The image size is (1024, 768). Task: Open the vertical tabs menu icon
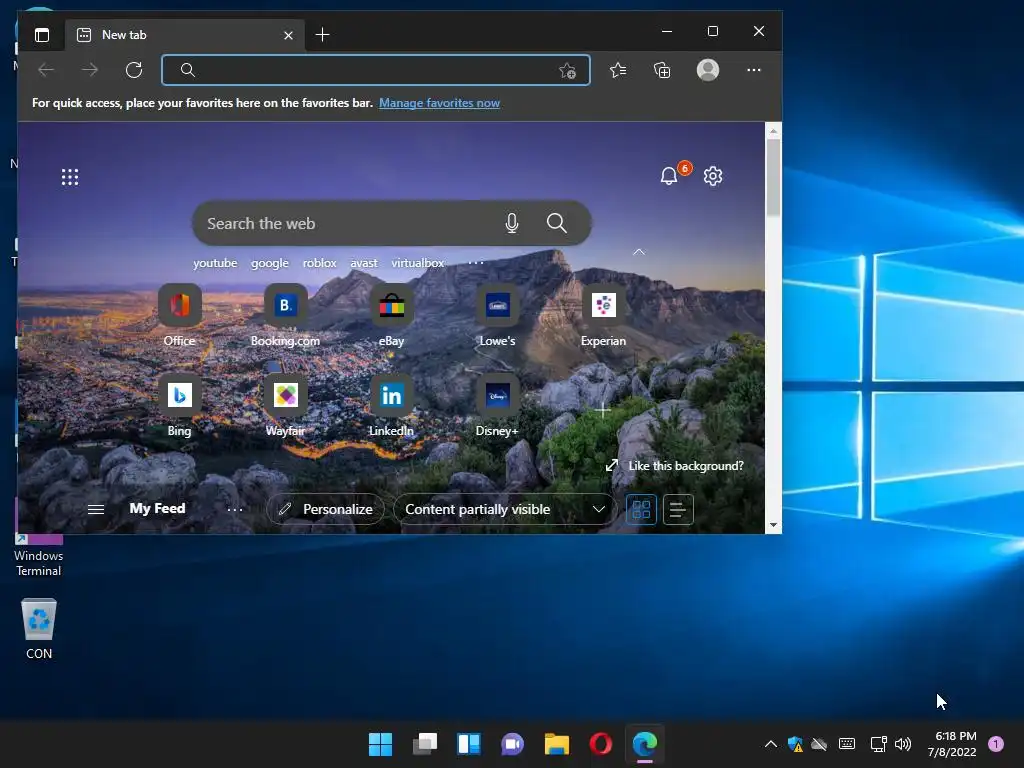point(42,35)
